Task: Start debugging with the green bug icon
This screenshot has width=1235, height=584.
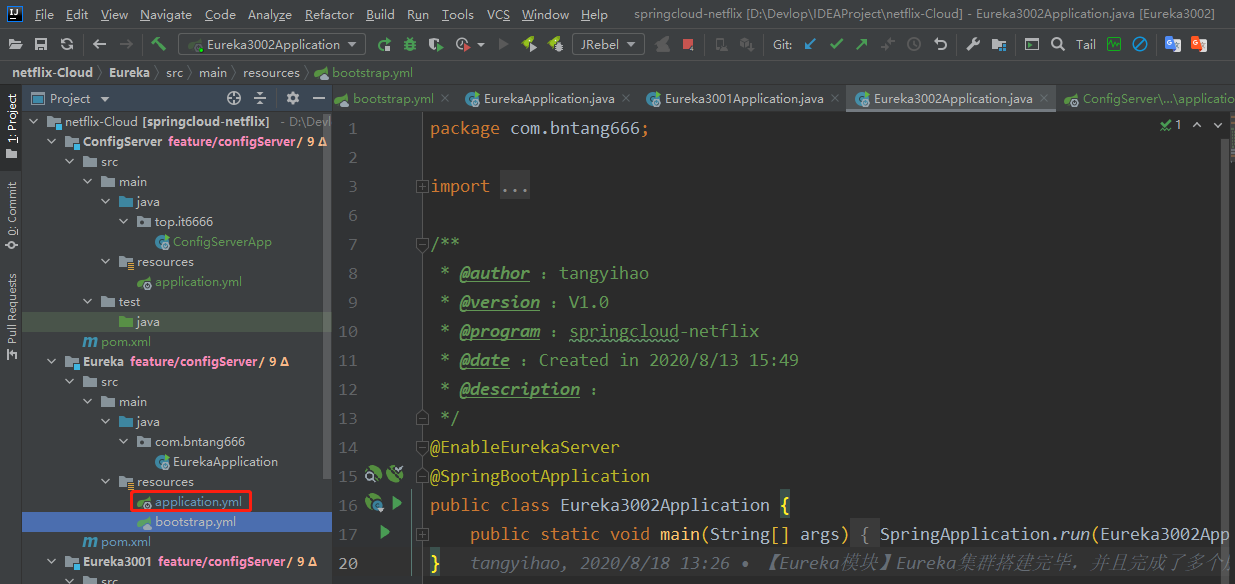Action: coord(410,44)
